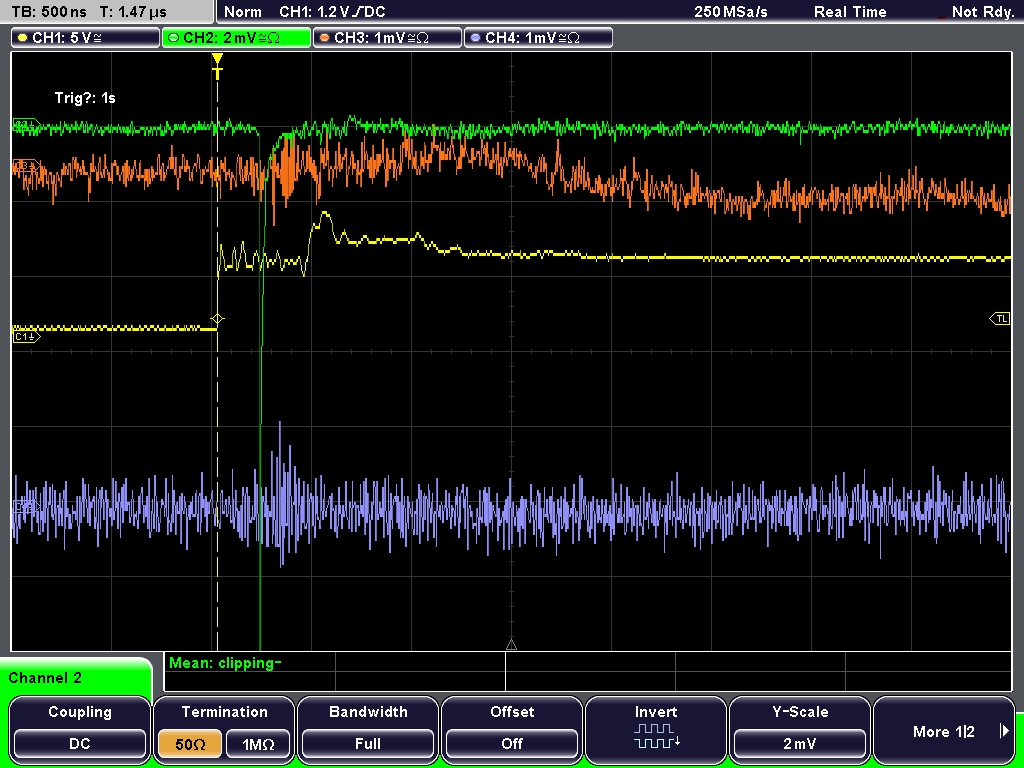
Task: Go to More 1|2 menu page
Action: (x=944, y=729)
